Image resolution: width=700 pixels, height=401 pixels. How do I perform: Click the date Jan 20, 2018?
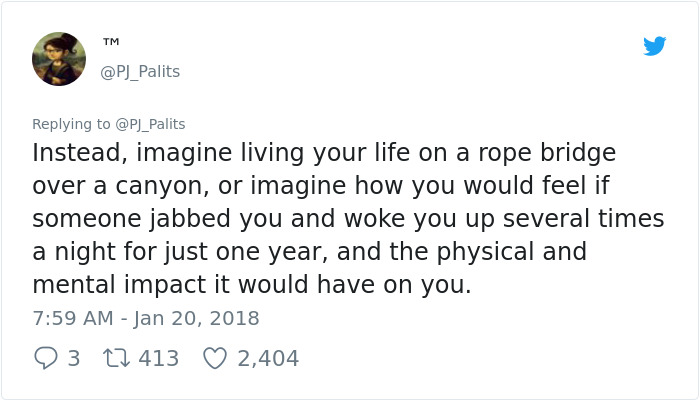pos(195,318)
